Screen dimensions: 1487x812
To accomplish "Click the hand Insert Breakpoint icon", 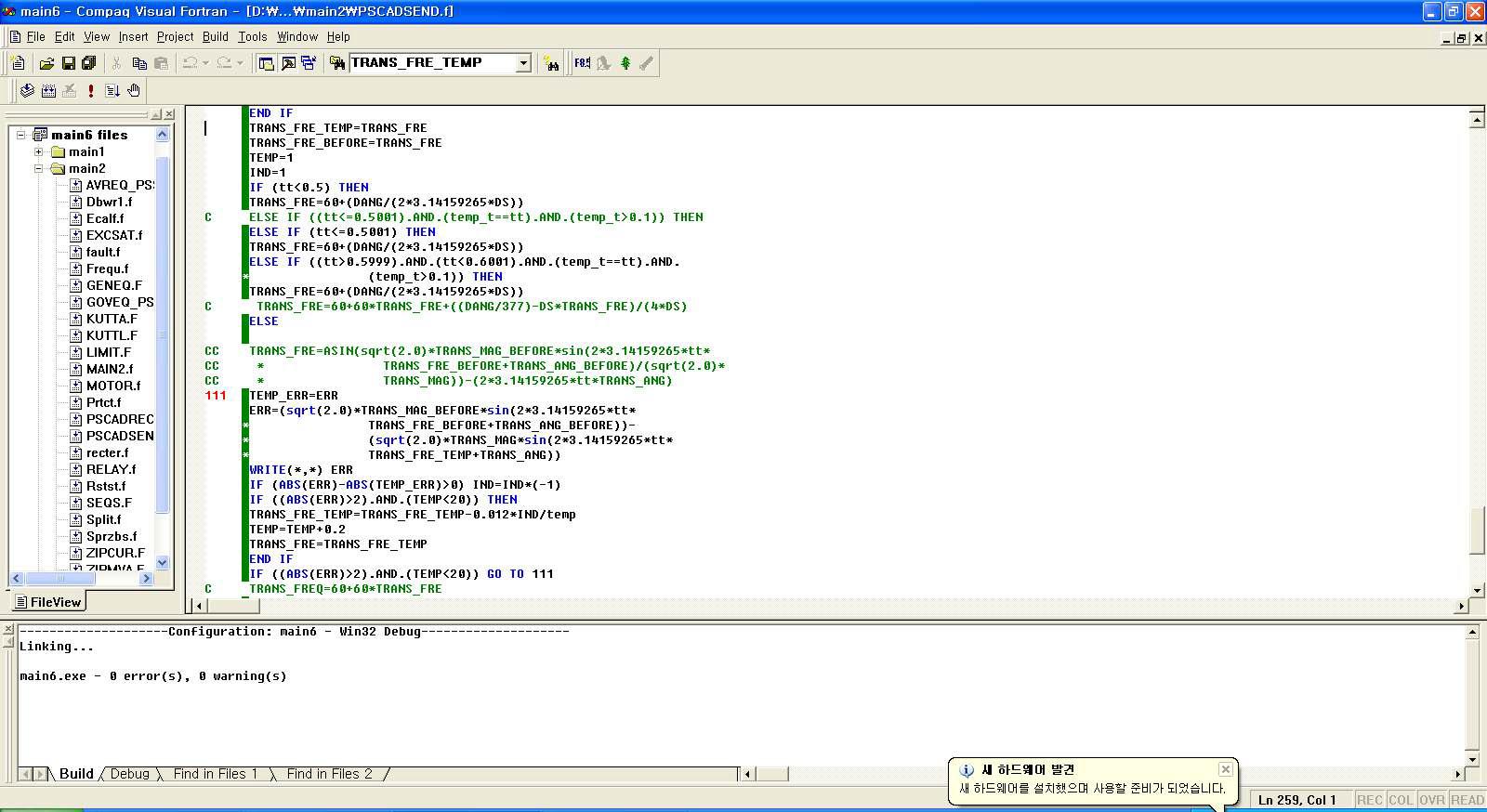I will [134, 90].
